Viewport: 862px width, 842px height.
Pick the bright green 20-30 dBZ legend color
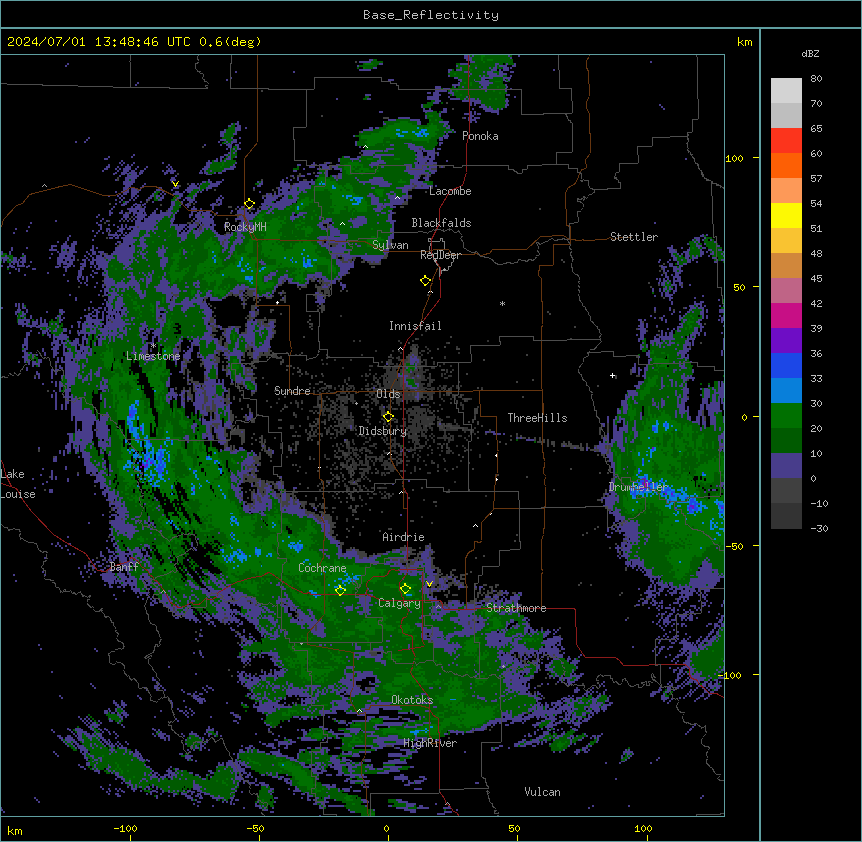786,416
